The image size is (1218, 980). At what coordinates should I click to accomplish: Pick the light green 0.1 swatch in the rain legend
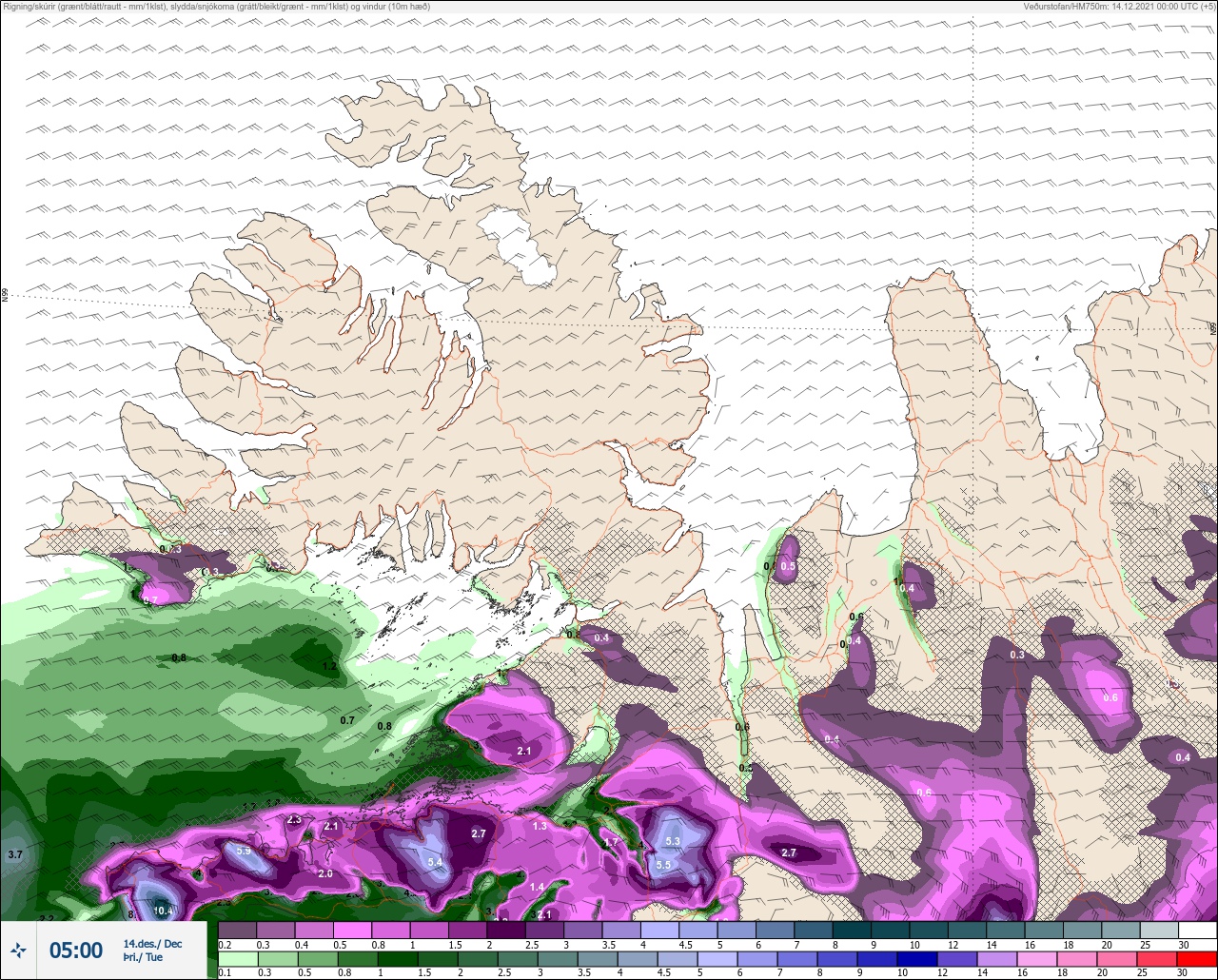point(237,958)
